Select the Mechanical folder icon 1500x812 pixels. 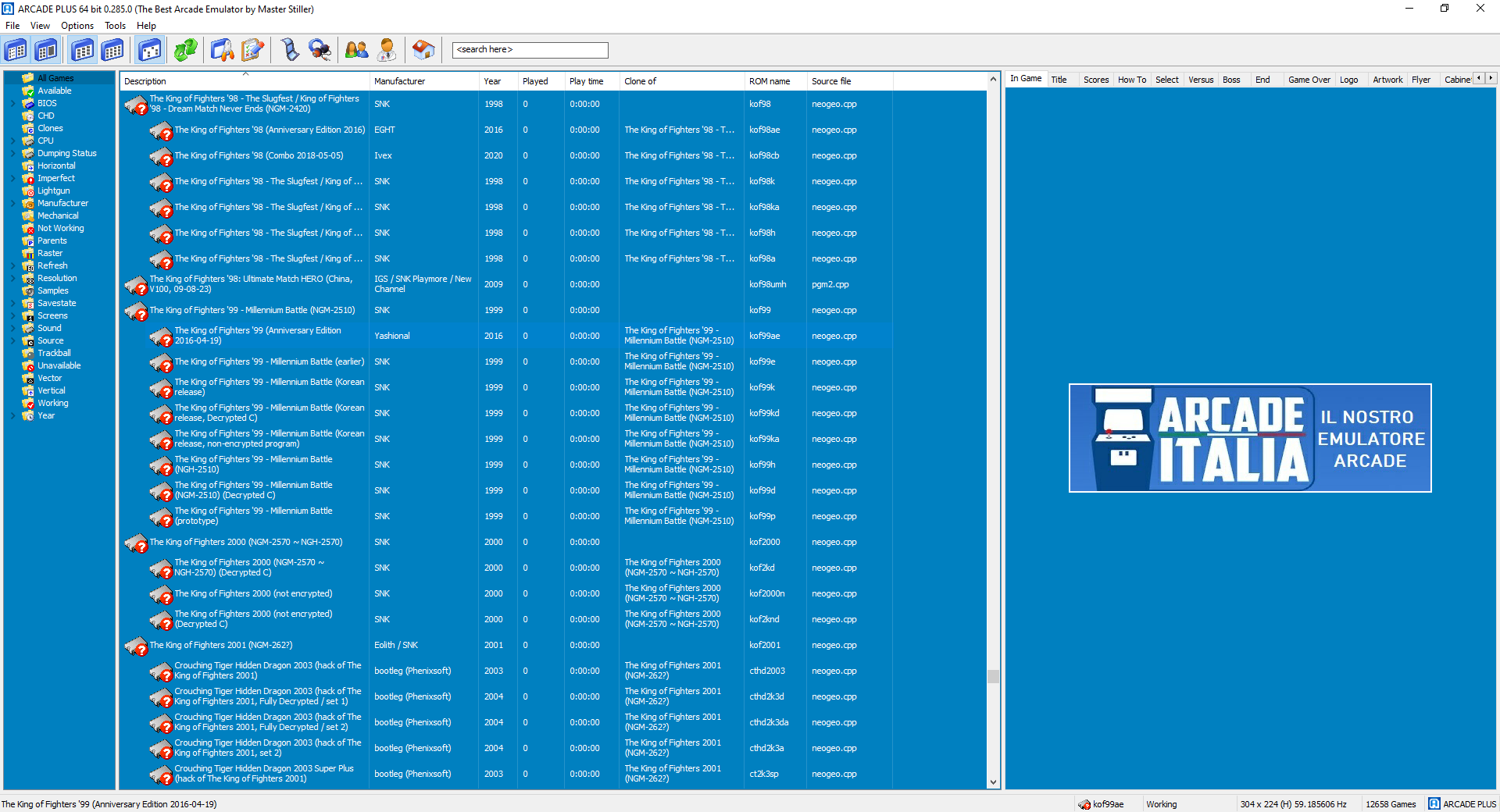[28, 215]
